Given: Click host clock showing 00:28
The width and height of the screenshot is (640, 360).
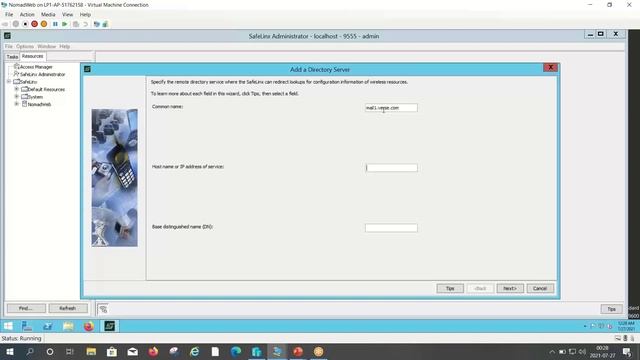Looking at the screenshot, I should [602, 348].
